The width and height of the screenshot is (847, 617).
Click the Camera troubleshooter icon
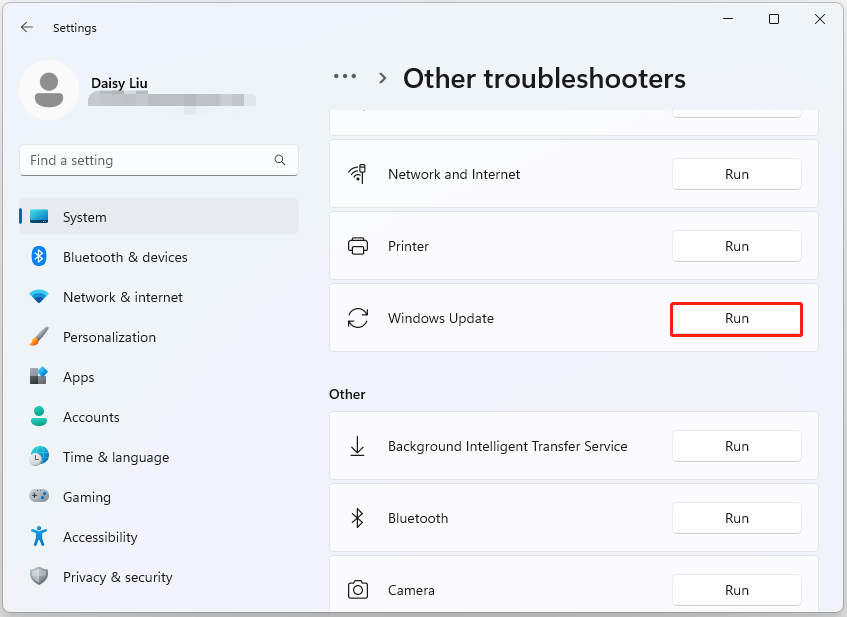click(358, 590)
